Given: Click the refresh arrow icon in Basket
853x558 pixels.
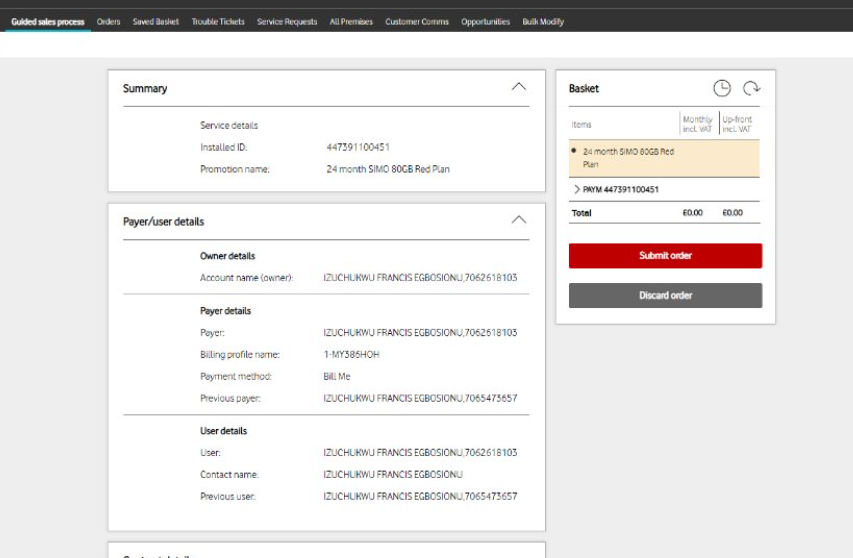Looking at the screenshot, I should point(751,89).
